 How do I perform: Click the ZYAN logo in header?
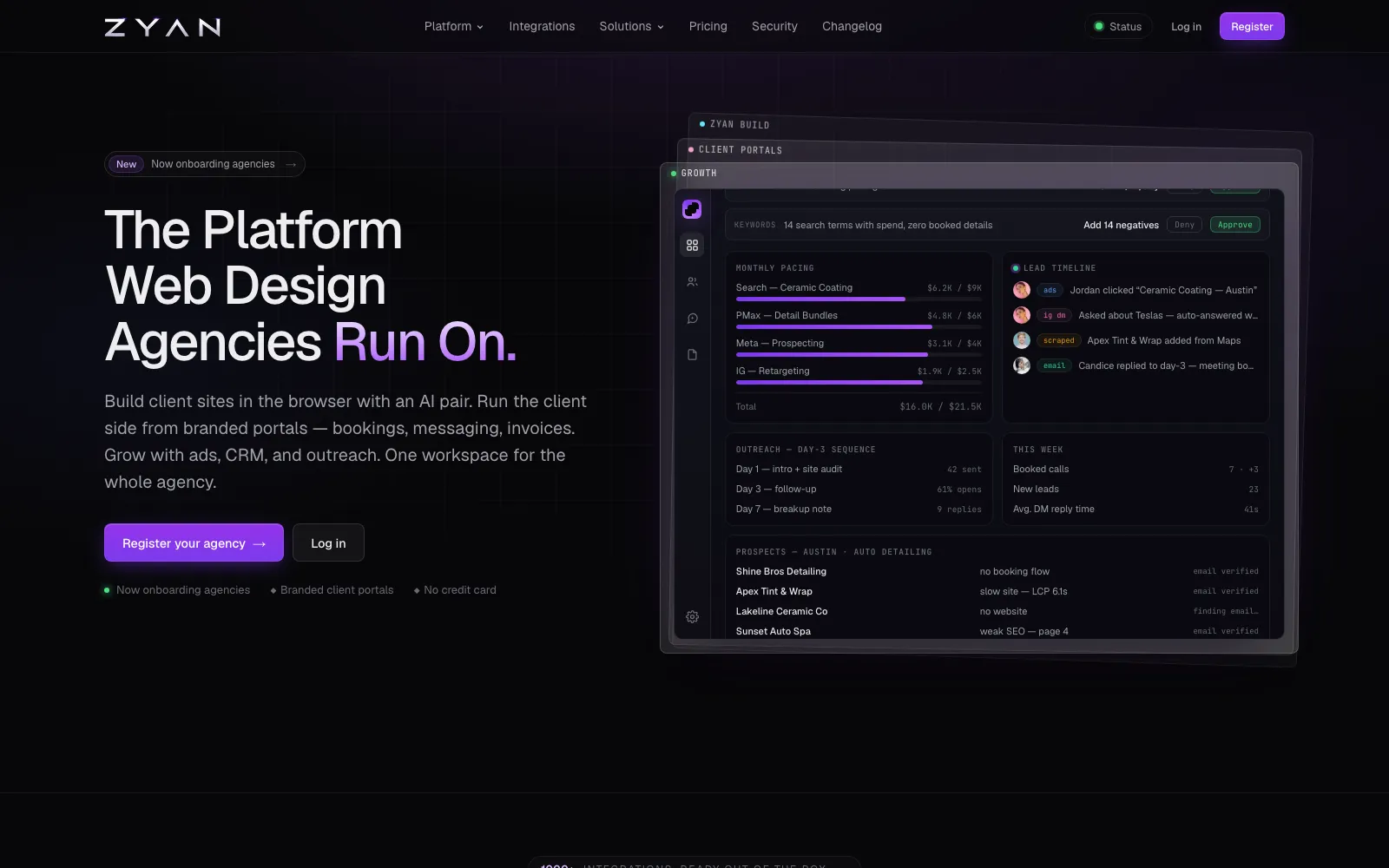[x=162, y=27]
